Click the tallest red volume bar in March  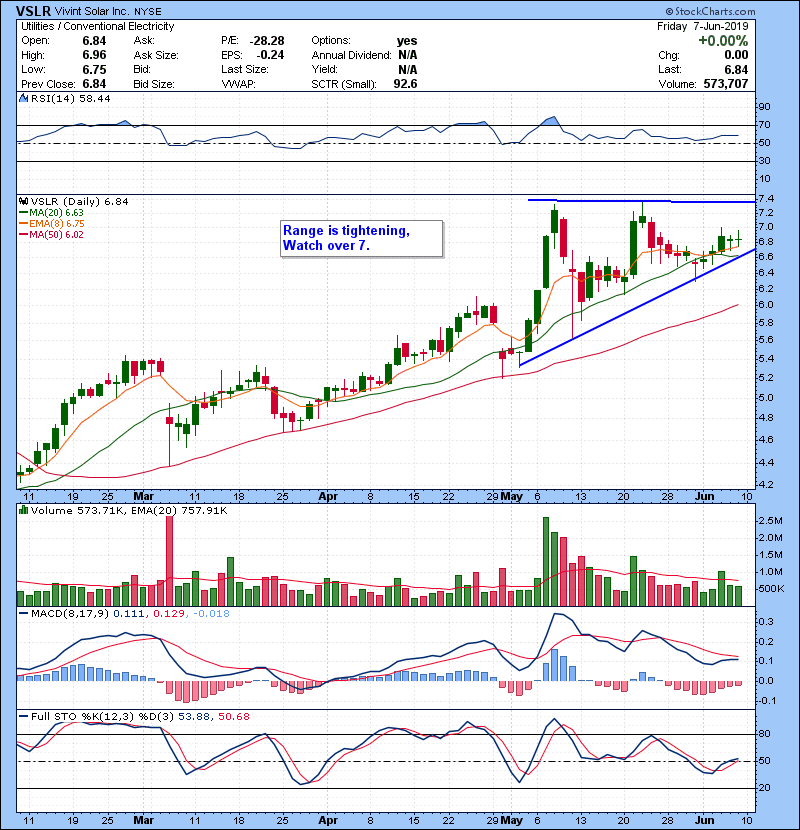pyautogui.click(x=169, y=561)
